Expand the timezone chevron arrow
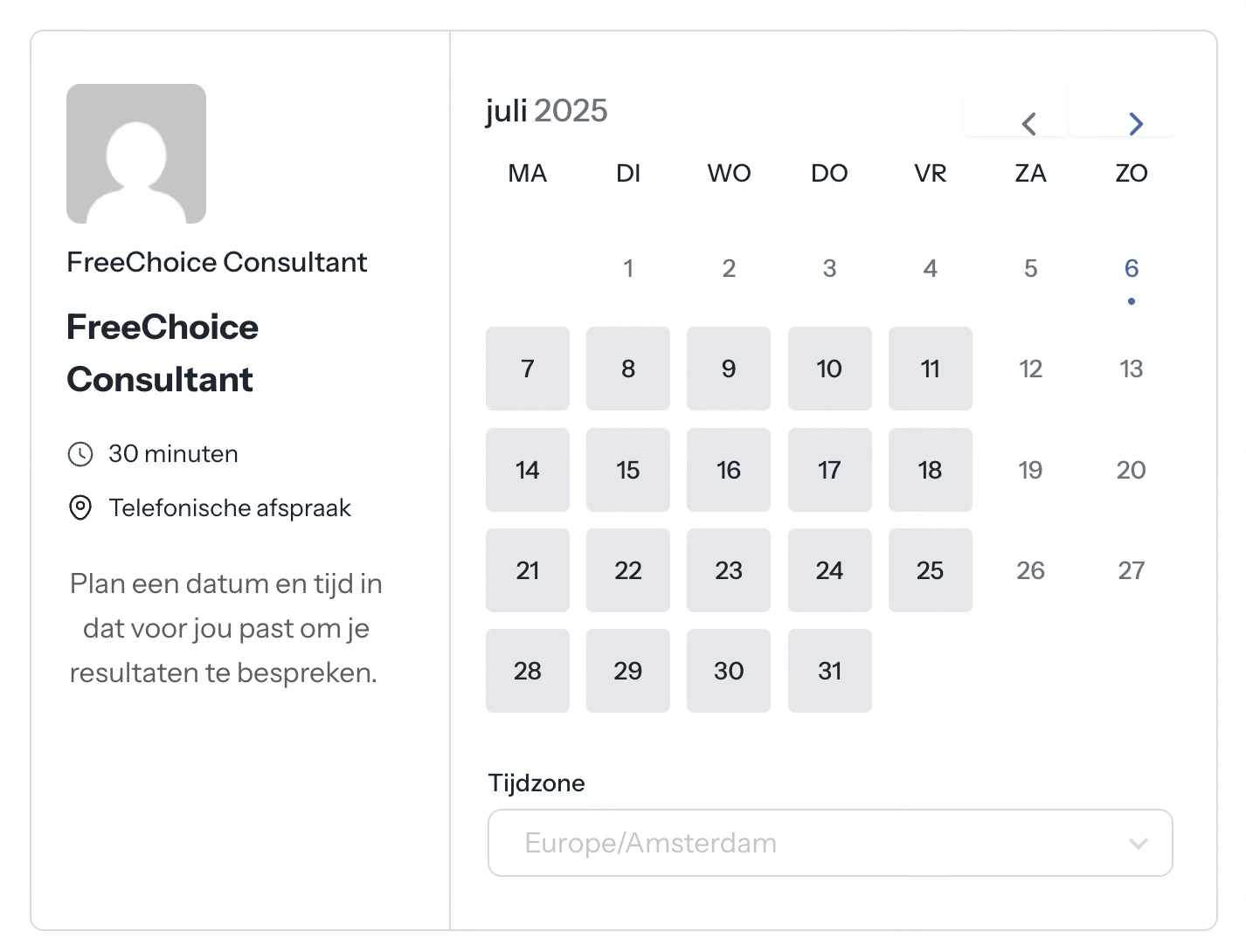Image resolution: width=1246 pixels, height=952 pixels. 1138,844
